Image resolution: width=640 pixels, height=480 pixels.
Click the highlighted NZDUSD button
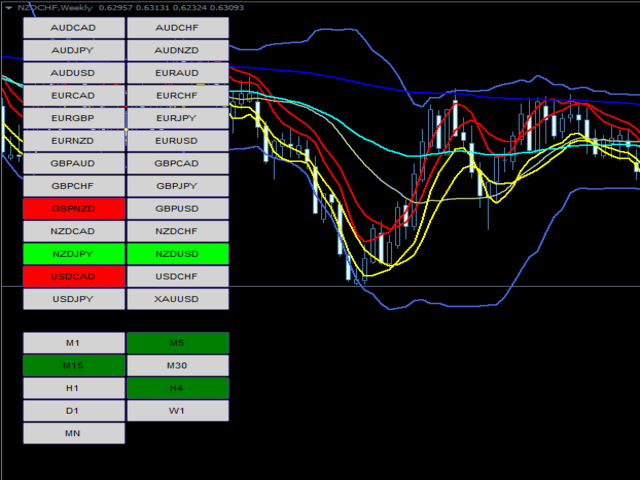pos(177,254)
